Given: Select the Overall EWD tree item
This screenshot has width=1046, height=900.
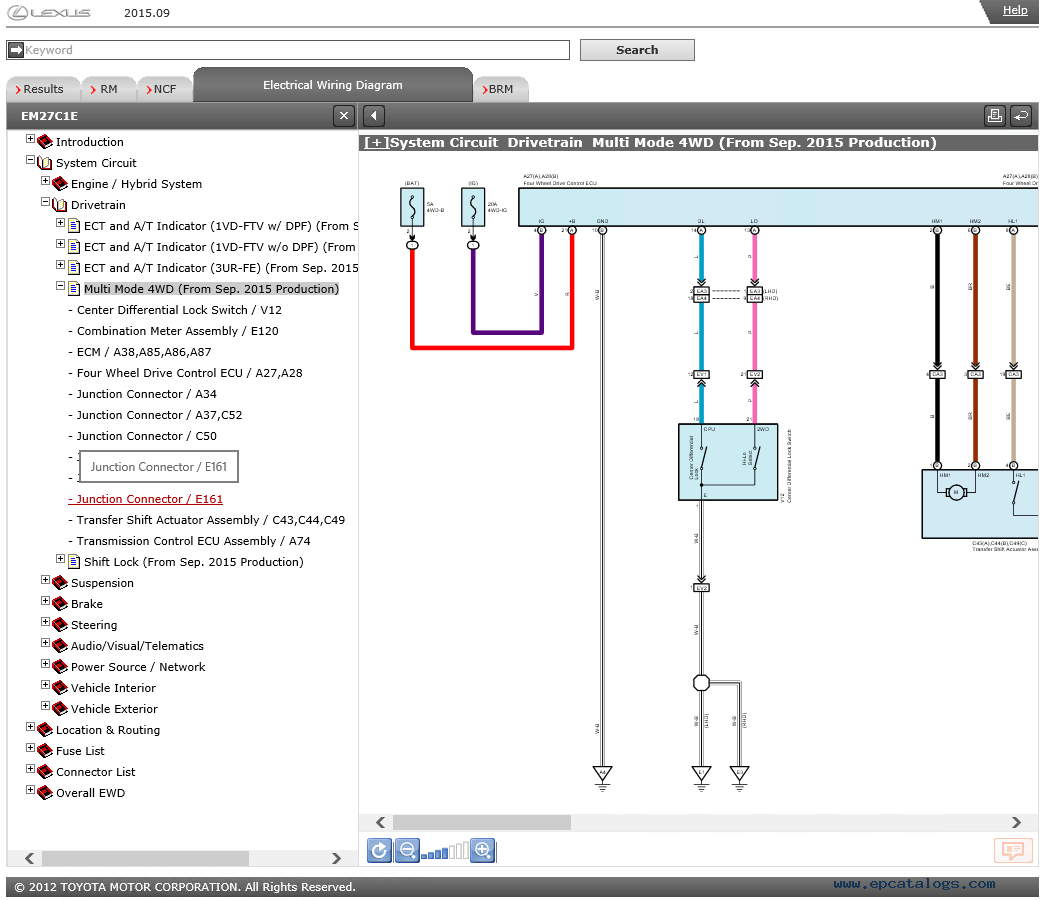Looking at the screenshot, I should pos(91,793).
